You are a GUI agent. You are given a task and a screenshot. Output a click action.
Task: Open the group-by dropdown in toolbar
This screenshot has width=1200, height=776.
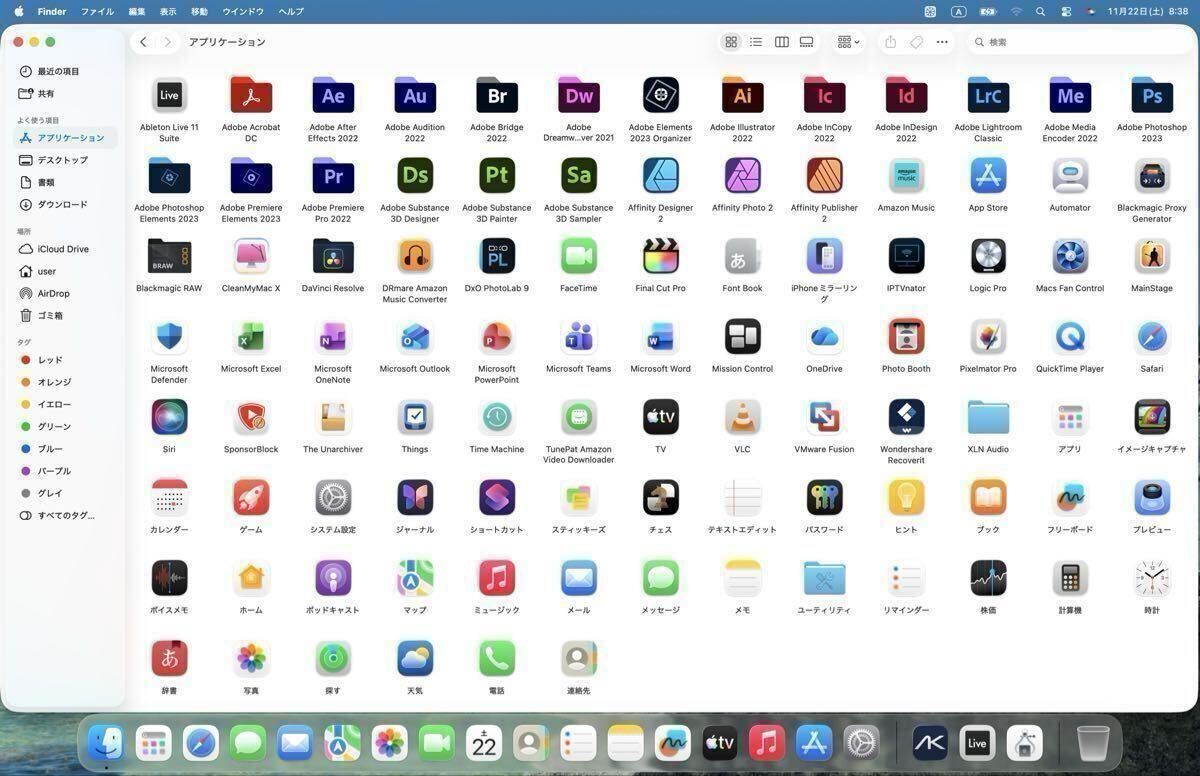point(849,42)
